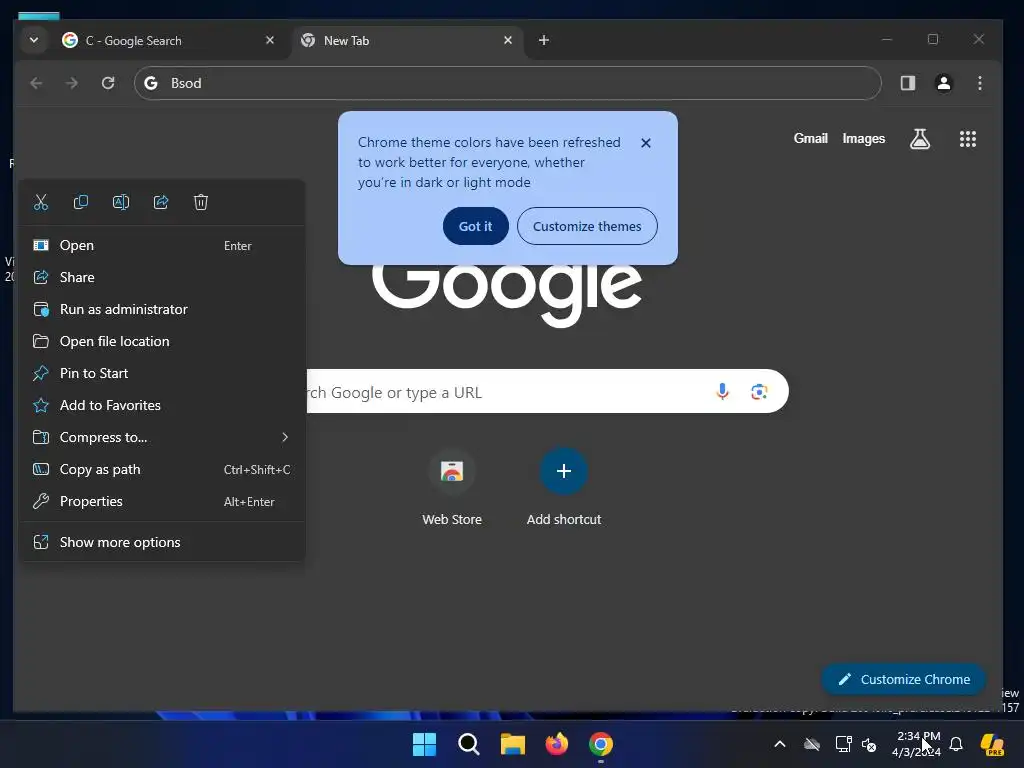The image size is (1024, 768).
Task: Select Copy as path
Action: pos(163,470)
